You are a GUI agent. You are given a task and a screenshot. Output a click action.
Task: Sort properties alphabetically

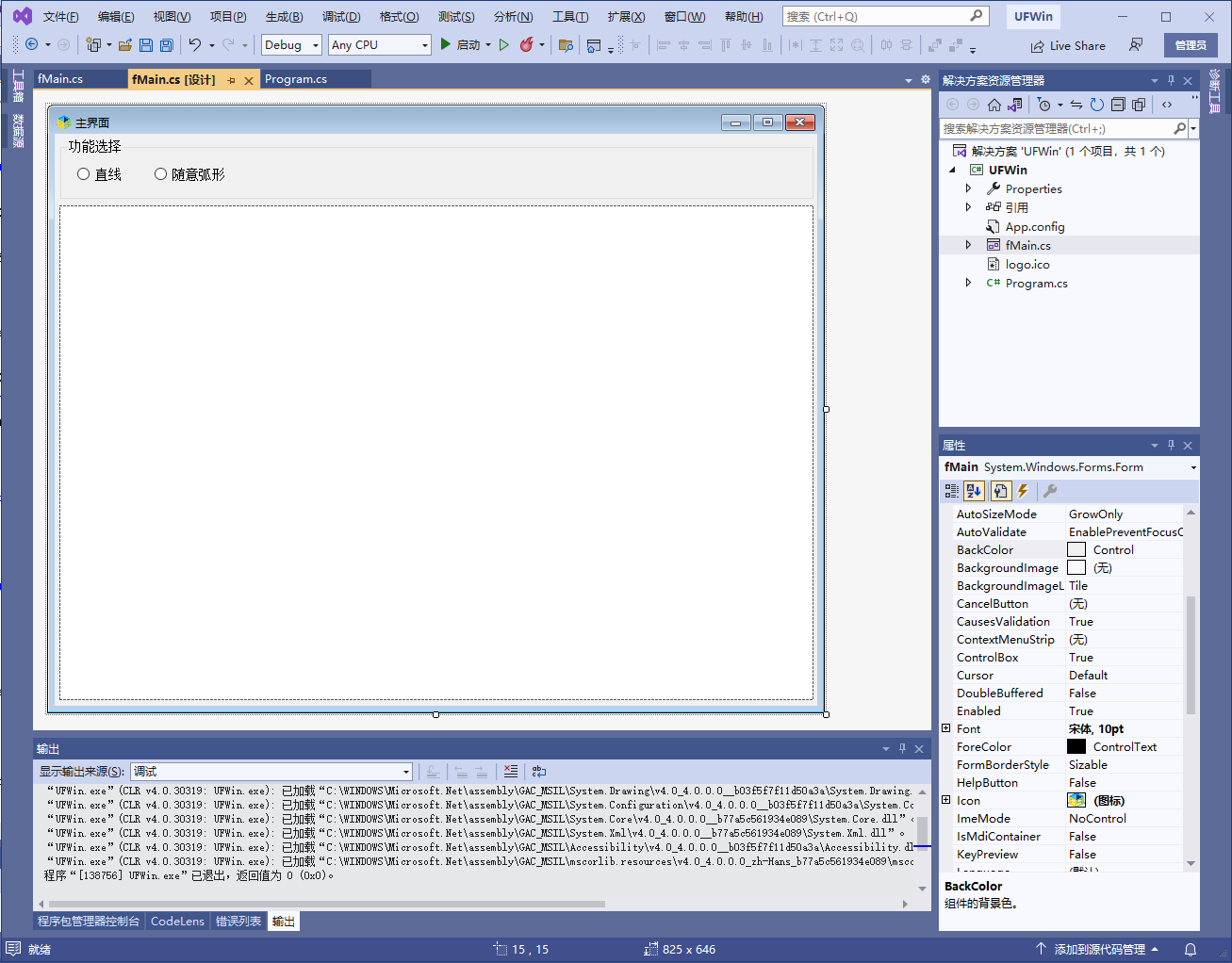point(974,491)
